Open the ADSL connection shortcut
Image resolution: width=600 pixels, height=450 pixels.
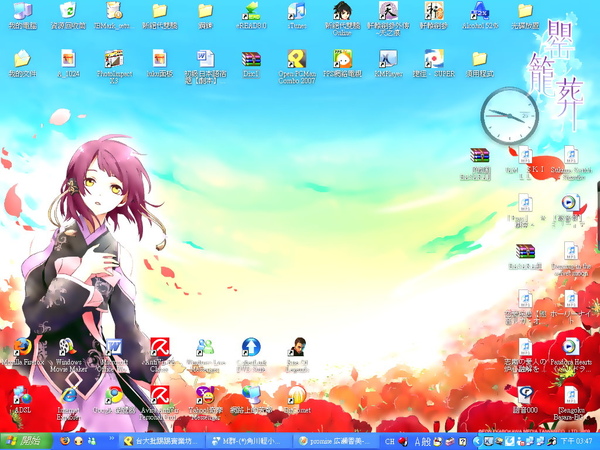[x=22, y=400]
